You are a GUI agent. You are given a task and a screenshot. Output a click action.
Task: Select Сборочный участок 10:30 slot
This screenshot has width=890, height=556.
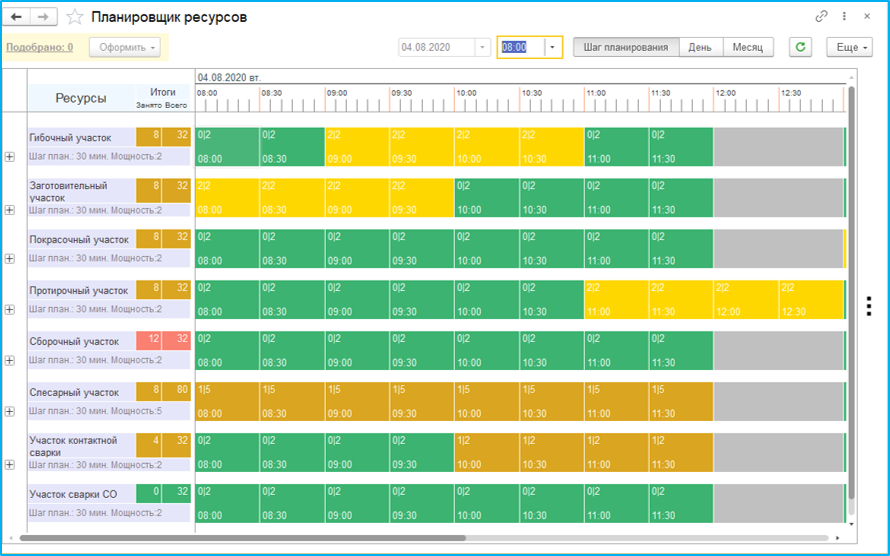(x=551, y=351)
